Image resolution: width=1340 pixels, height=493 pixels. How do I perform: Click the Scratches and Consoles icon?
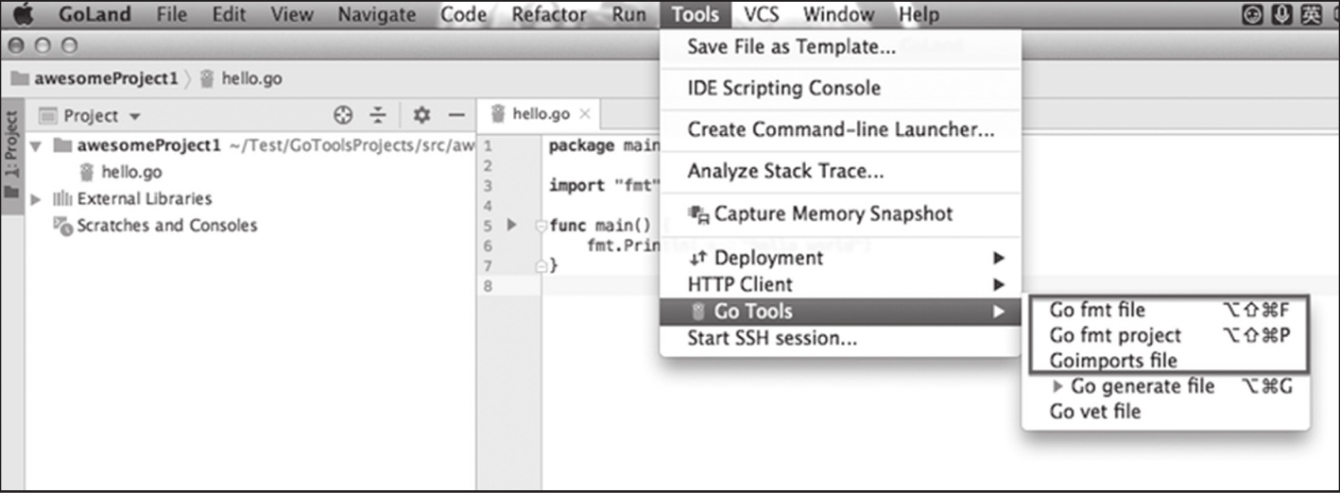click(x=62, y=226)
